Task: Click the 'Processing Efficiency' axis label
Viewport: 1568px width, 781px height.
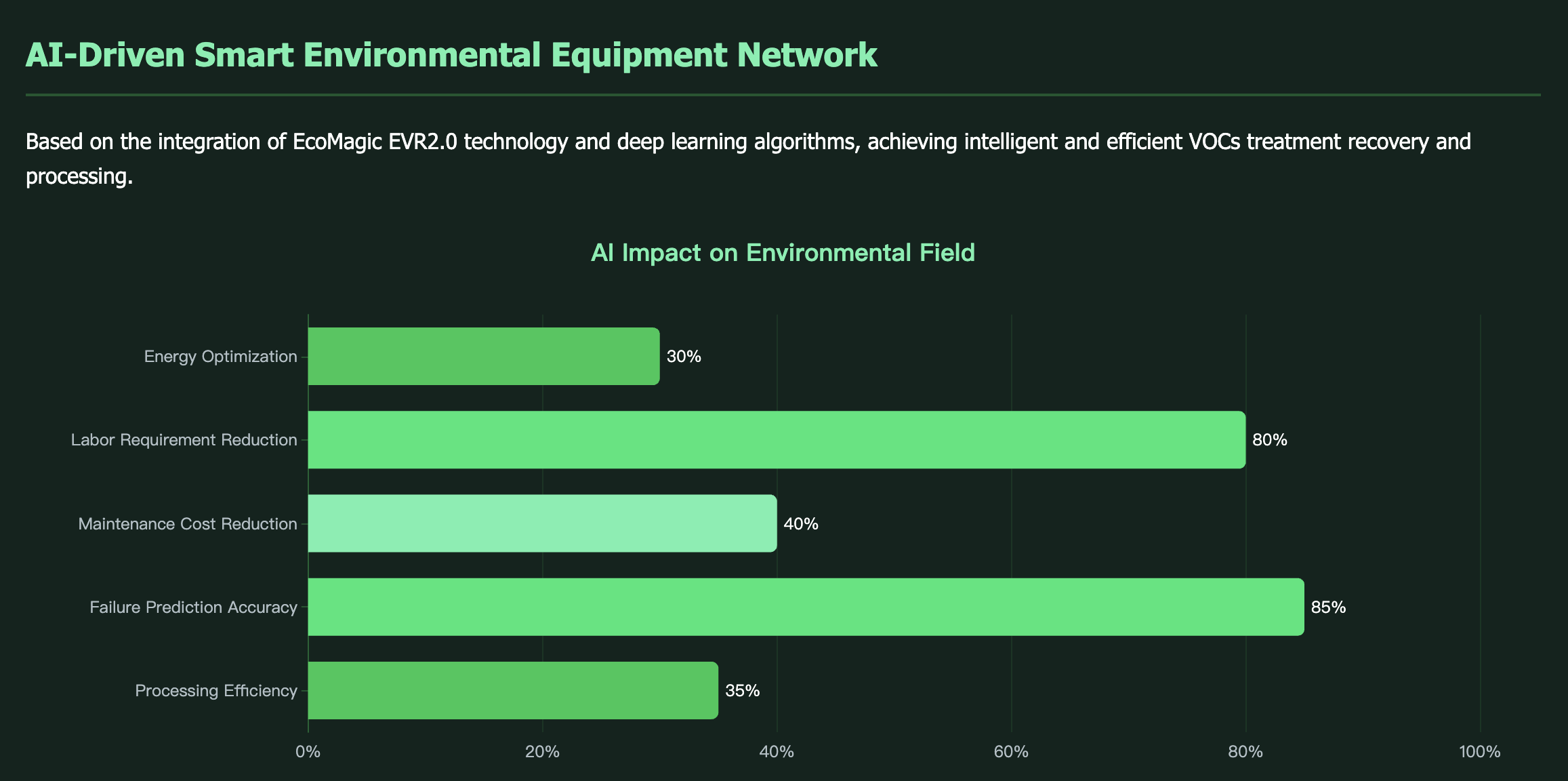Action: pyautogui.click(x=216, y=690)
